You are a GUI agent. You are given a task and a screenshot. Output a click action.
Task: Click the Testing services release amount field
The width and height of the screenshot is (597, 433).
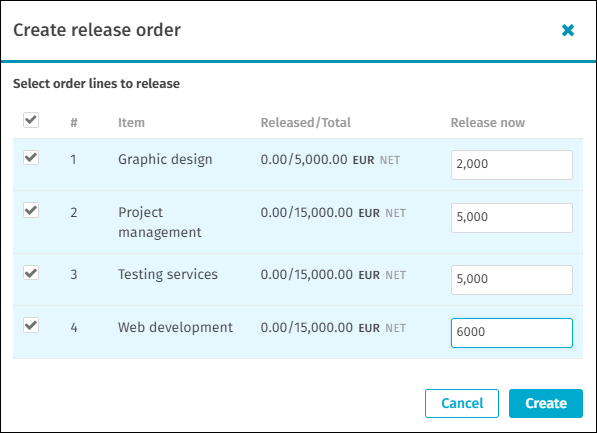pyautogui.click(x=512, y=280)
